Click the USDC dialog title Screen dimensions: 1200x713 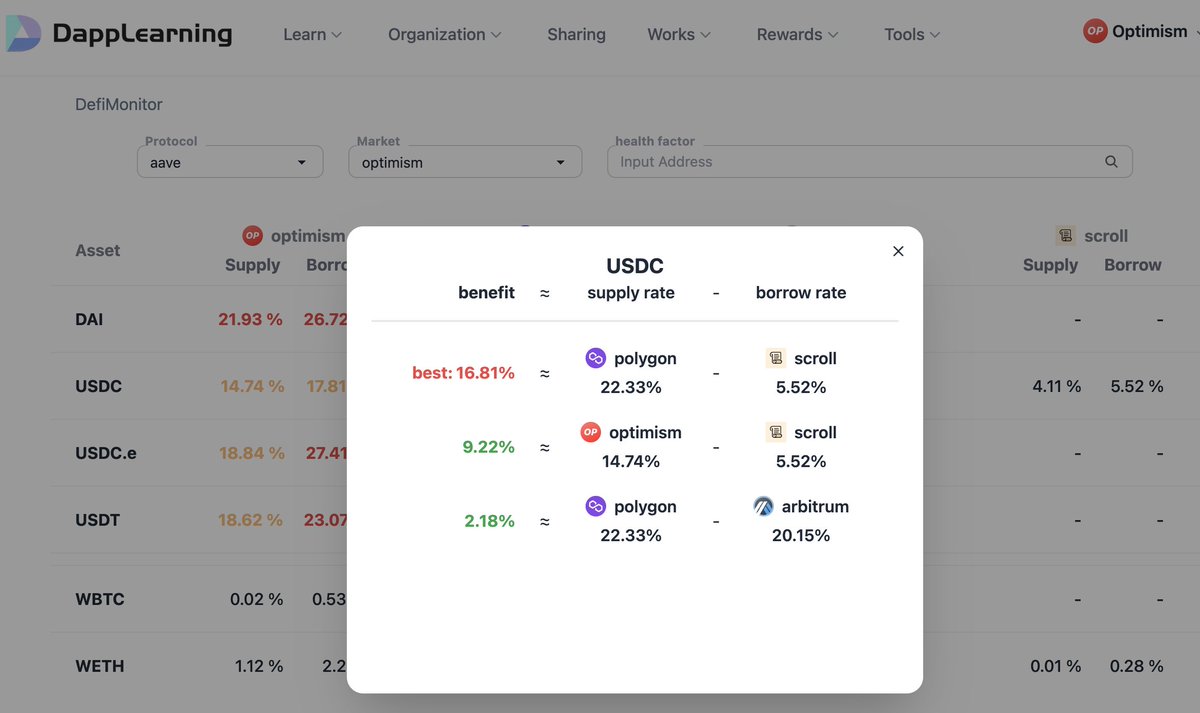coord(635,266)
